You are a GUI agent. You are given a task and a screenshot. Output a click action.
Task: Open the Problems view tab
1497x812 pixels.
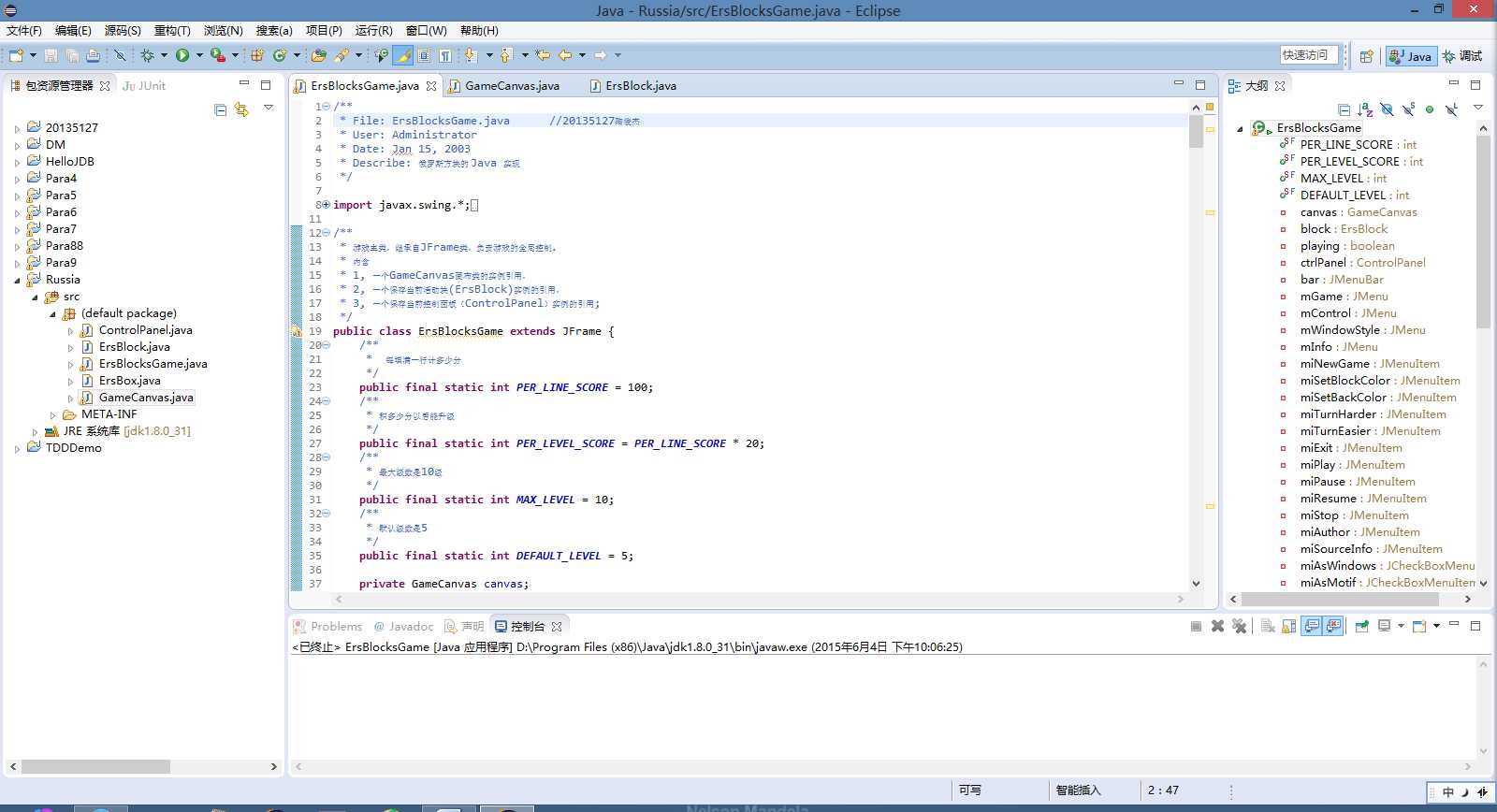(x=327, y=627)
